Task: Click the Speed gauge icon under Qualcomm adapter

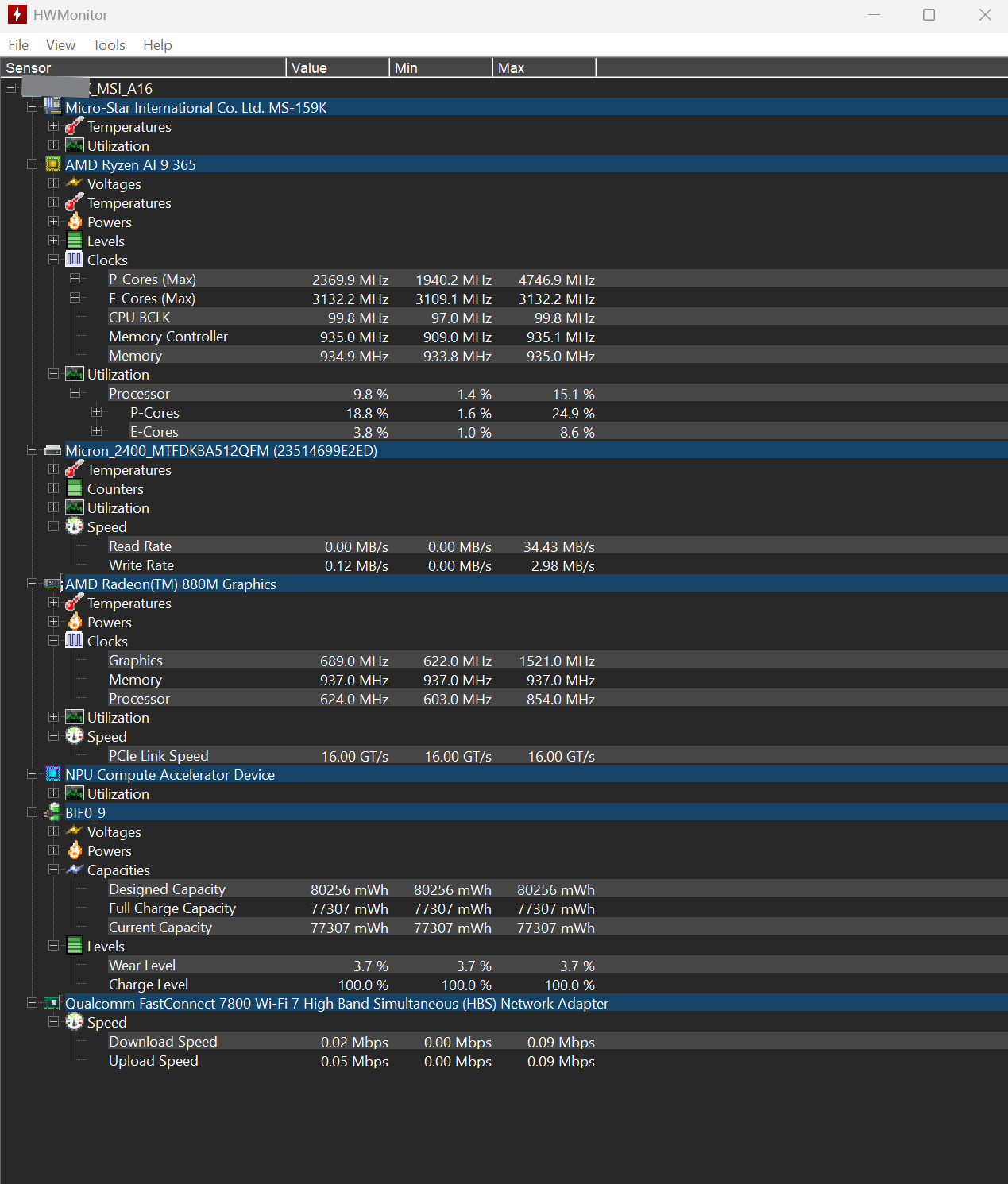Action: coord(74,1021)
